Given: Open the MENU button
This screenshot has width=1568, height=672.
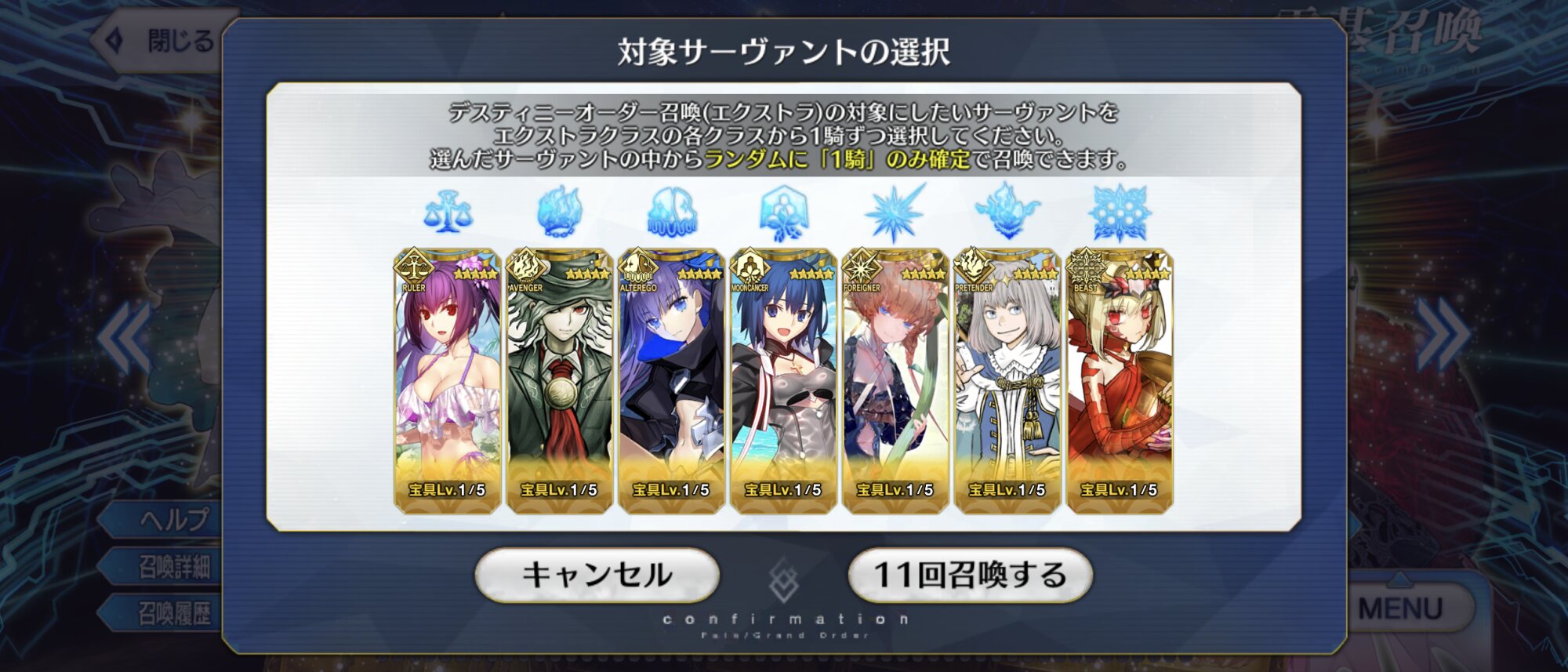Looking at the screenshot, I should [1400, 608].
